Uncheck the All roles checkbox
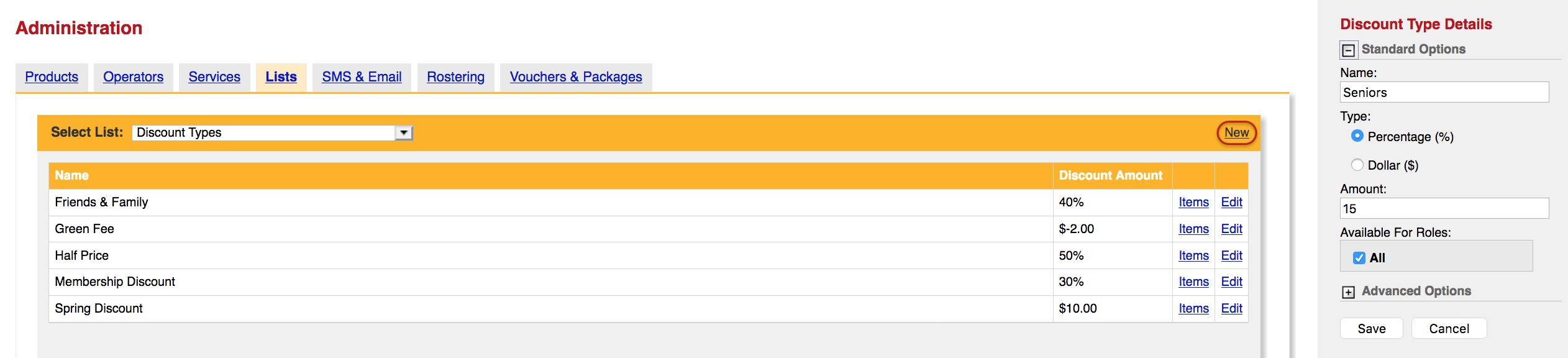The height and width of the screenshot is (358, 1568). 1359,258
